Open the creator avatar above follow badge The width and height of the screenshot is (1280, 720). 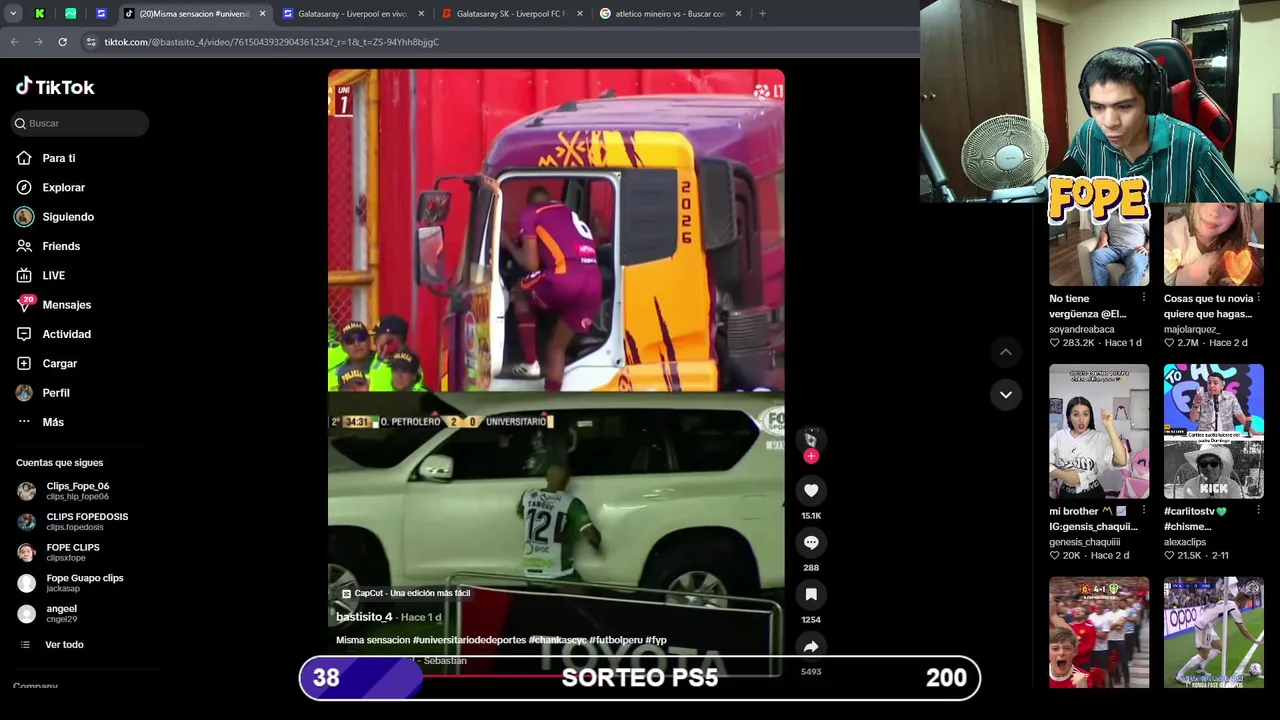click(x=811, y=438)
